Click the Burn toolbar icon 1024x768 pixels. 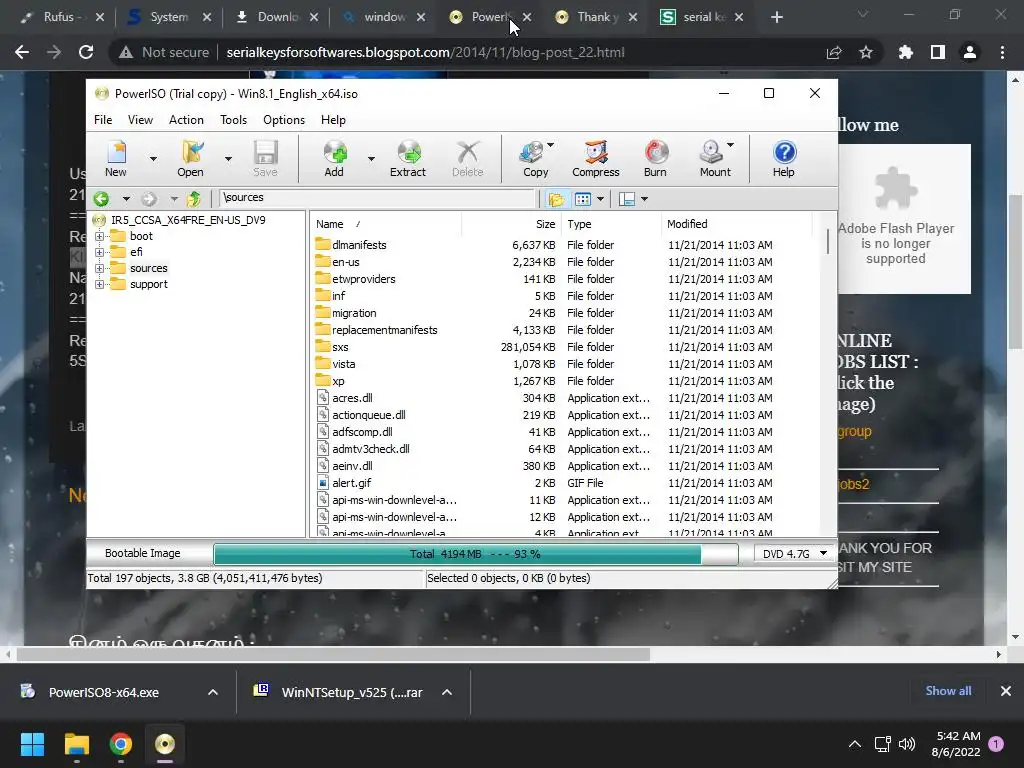655,158
